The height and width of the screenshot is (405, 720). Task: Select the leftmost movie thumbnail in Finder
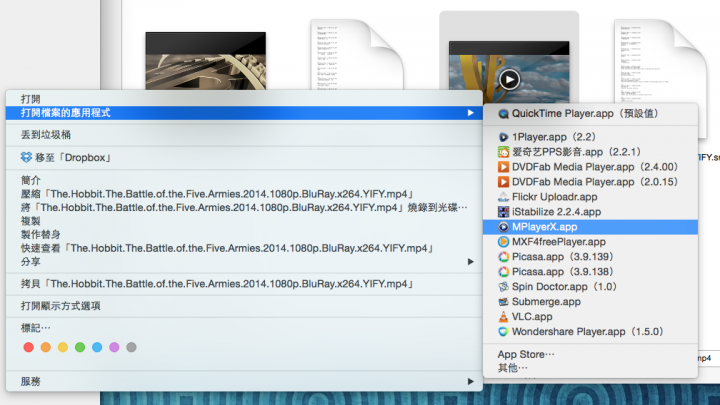[x=206, y=61]
